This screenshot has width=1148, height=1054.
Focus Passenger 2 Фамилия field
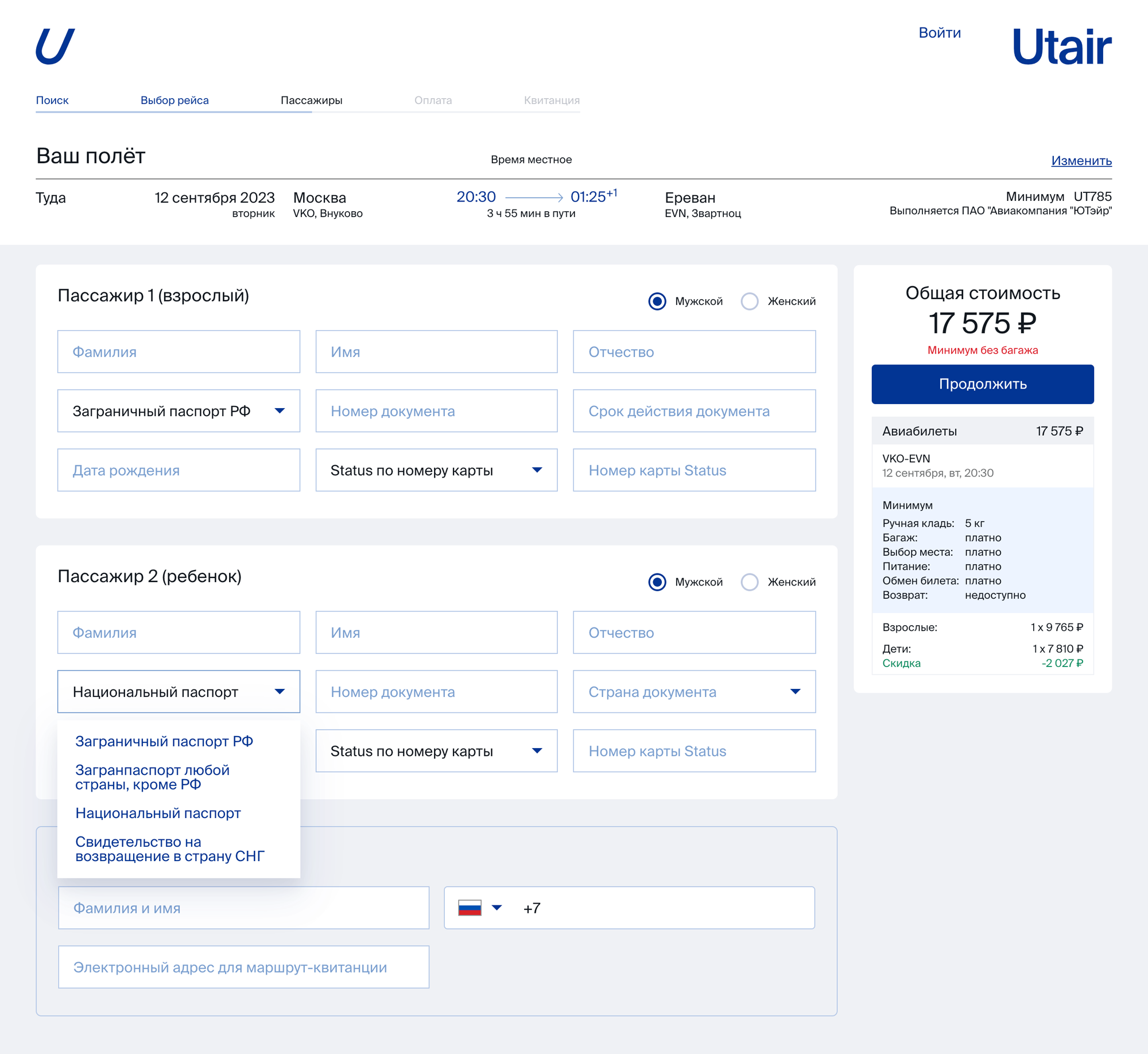(x=179, y=633)
